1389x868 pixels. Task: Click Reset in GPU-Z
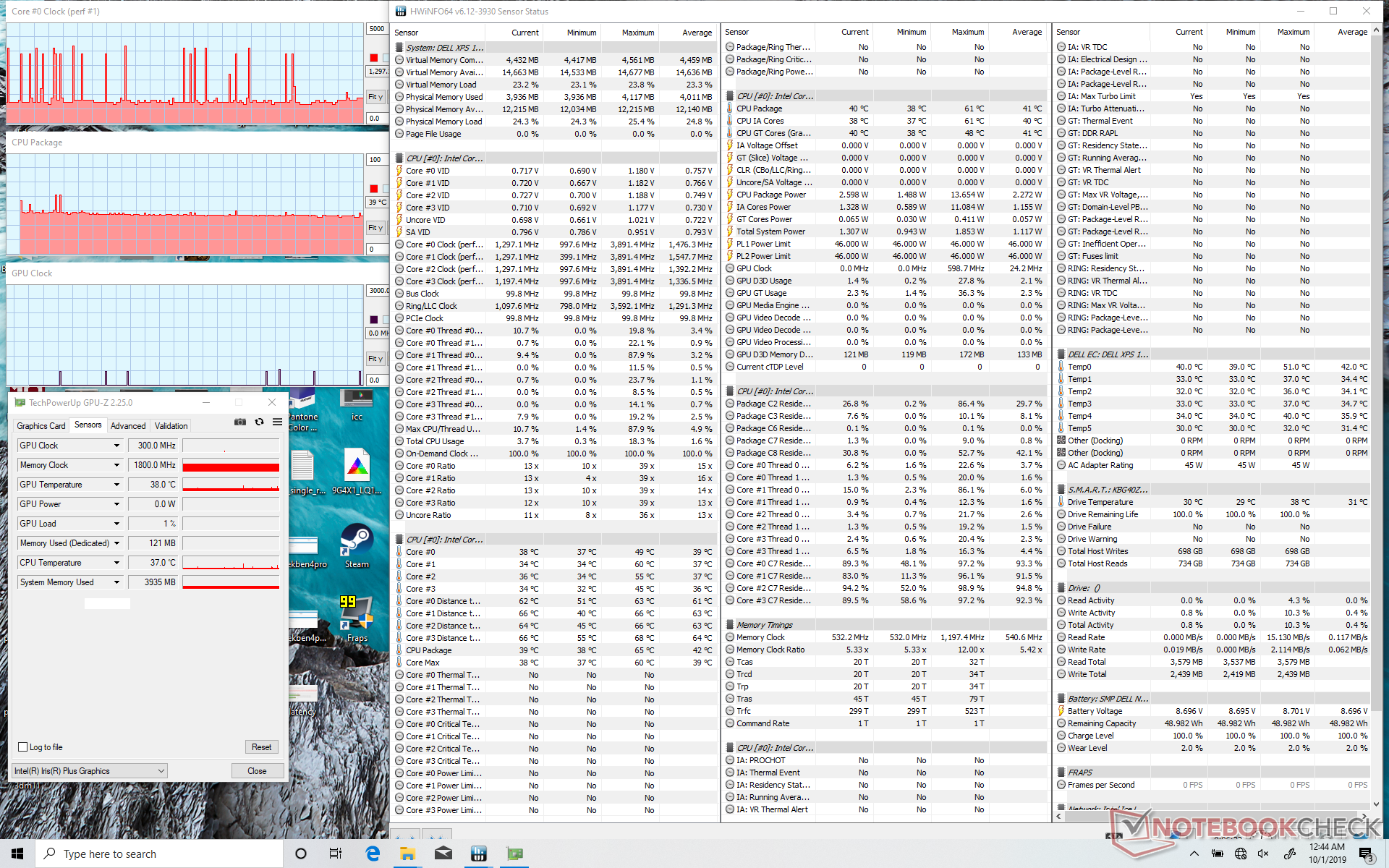(x=262, y=747)
